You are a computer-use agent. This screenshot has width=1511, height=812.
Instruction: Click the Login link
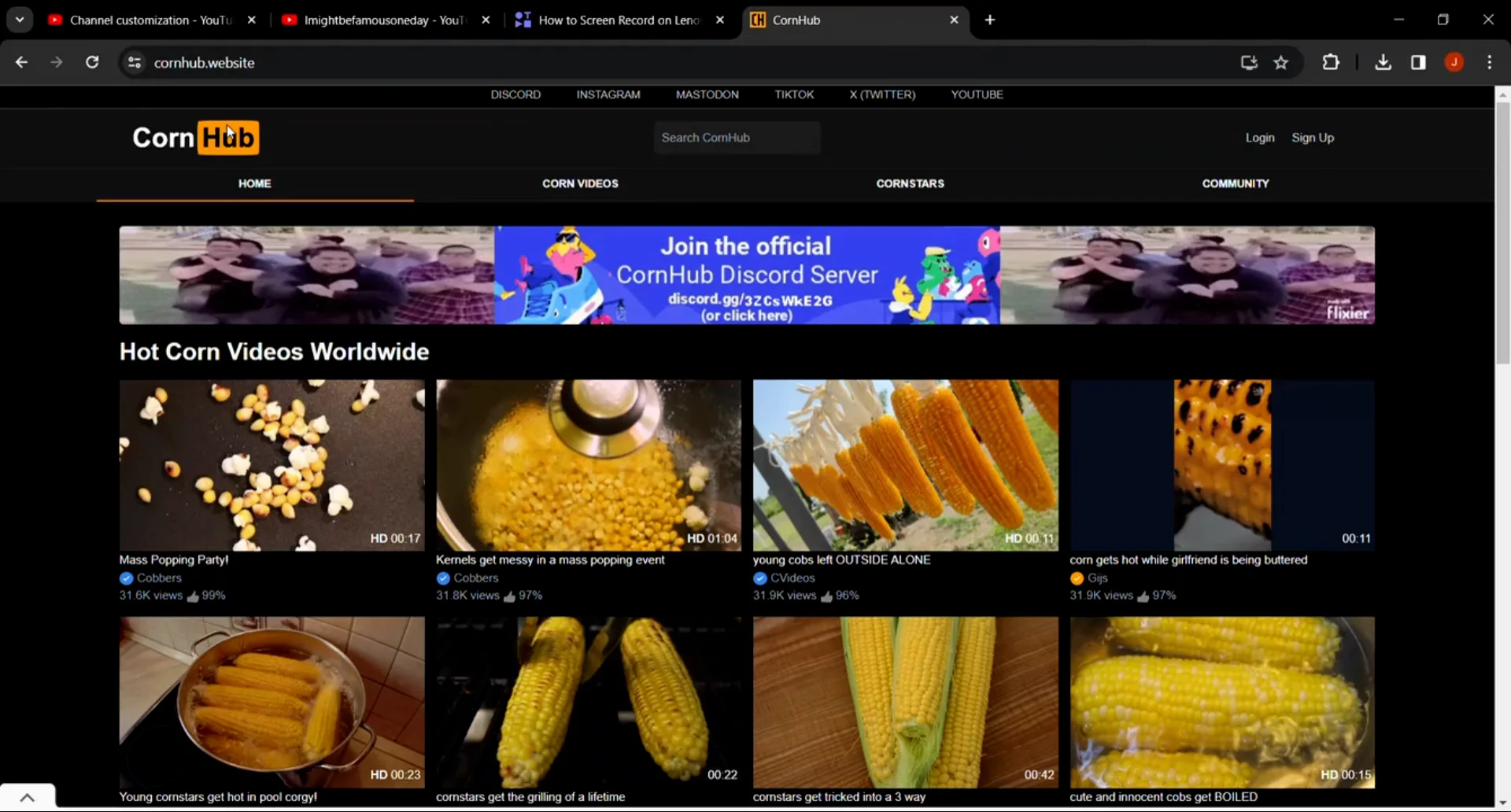[1259, 137]
